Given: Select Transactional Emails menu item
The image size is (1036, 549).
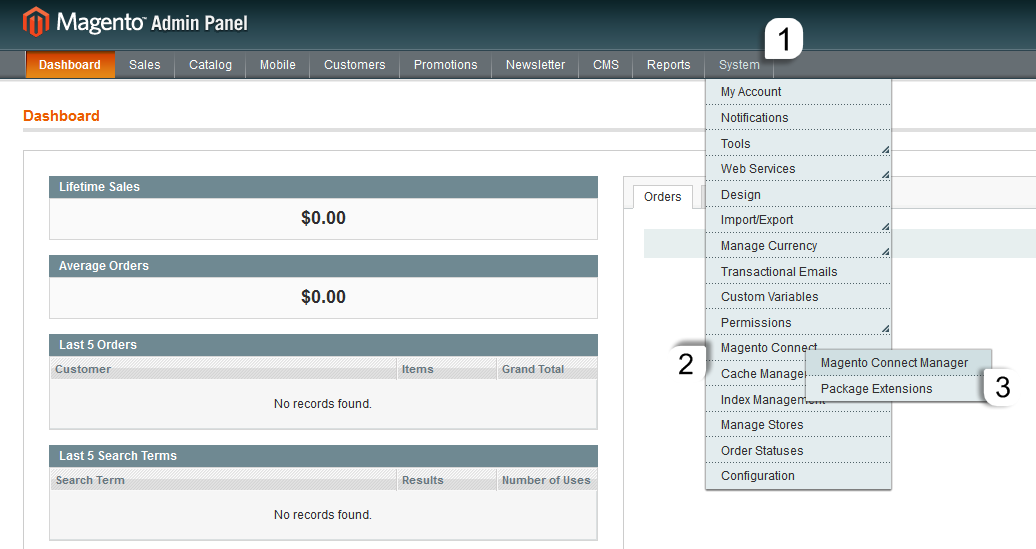Looking at the screenshot, I should [798, 272].
